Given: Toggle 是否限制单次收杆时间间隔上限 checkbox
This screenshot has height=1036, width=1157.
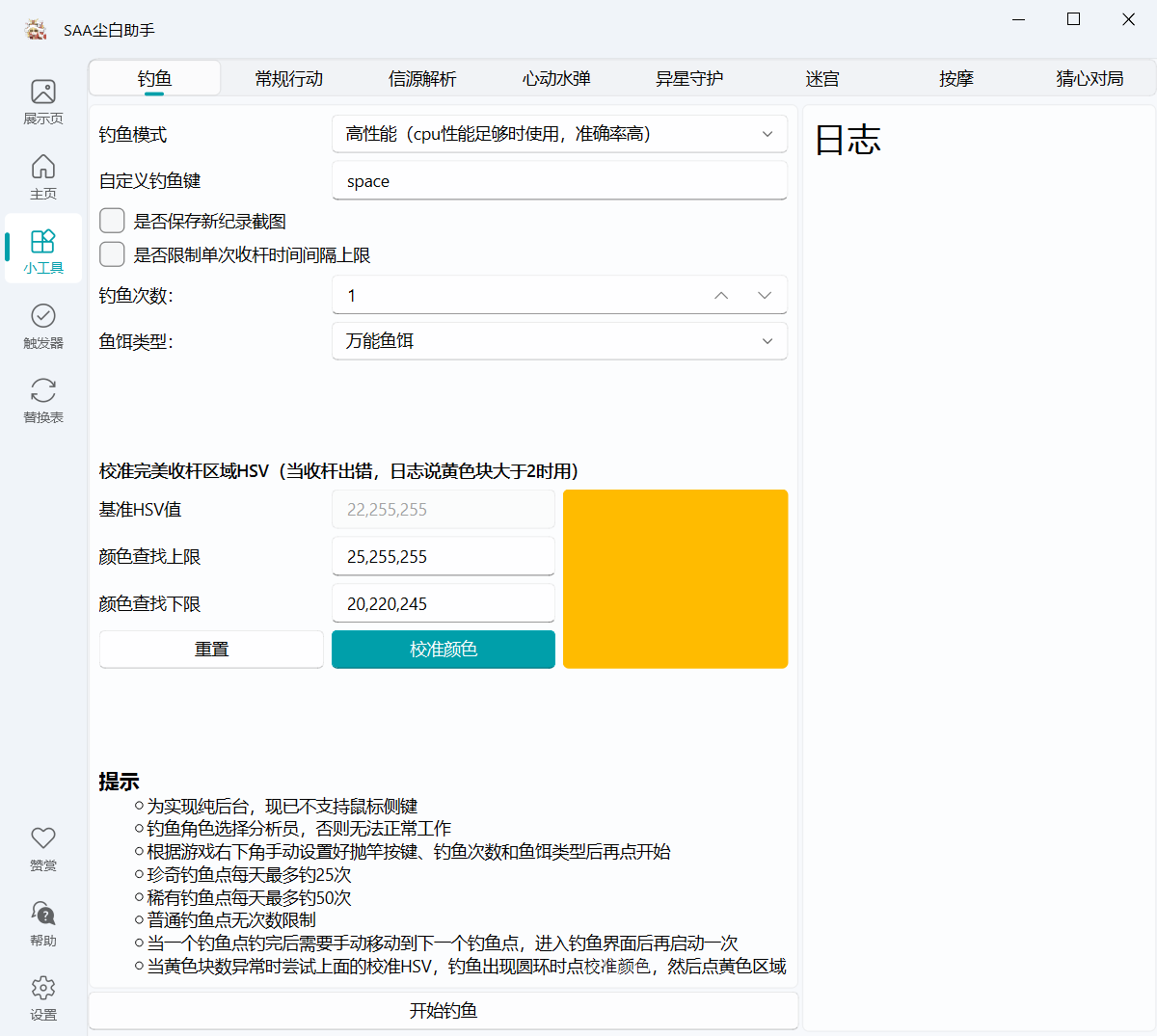Looking at the screenshot, I should point(112,254).
